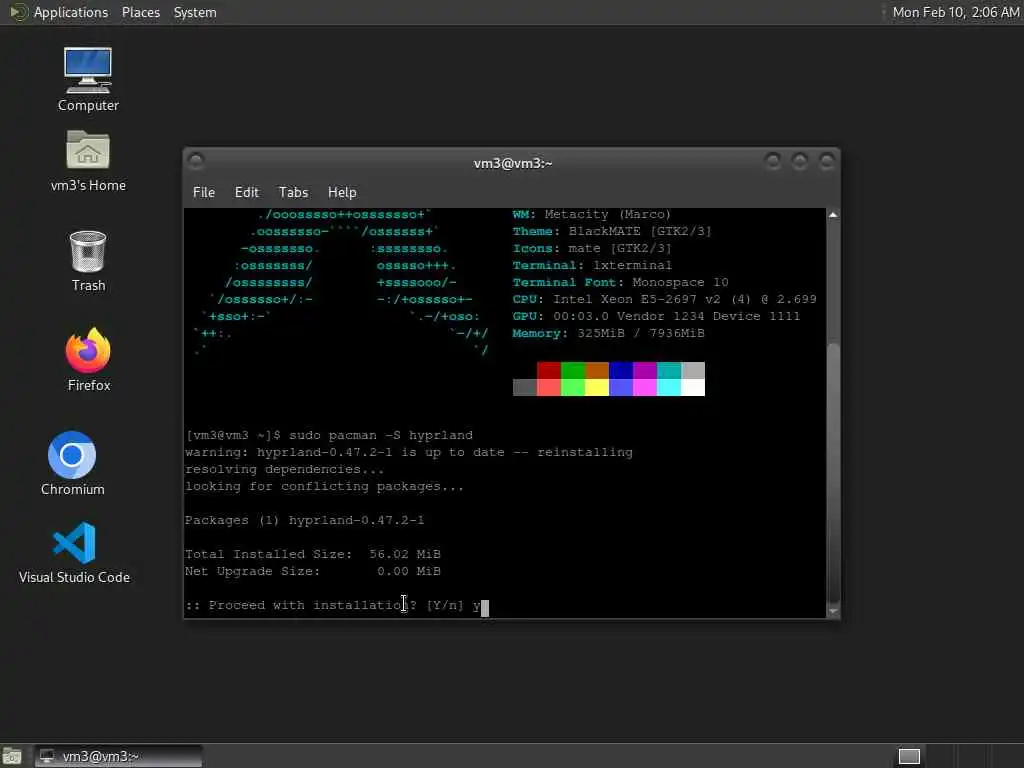This screenshot has width=1024, height=768.
Task: Click the clock showing Mon Feb 10
Action: click(x=955, y=12)
